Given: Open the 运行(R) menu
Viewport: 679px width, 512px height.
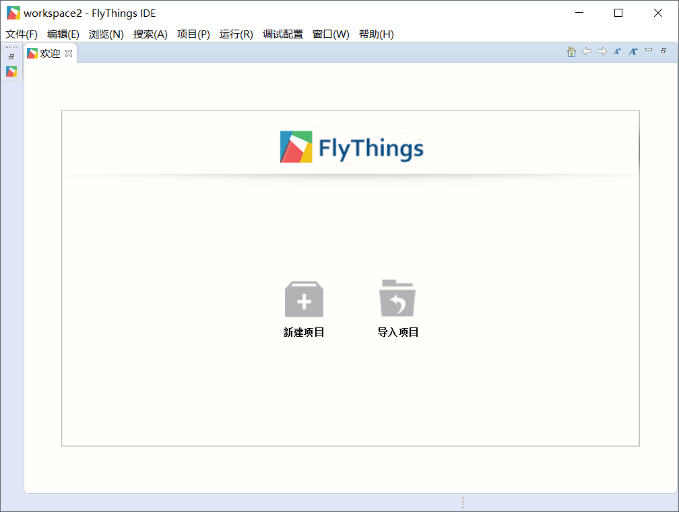Looking at the screenshot, I should 236,34.
